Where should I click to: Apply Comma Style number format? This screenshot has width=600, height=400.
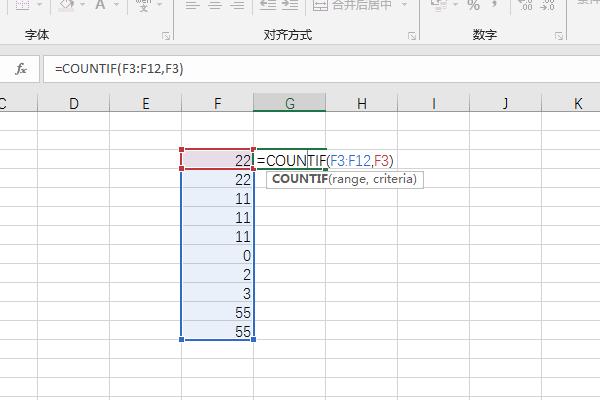pyautogui.click(x=494, y=5)
